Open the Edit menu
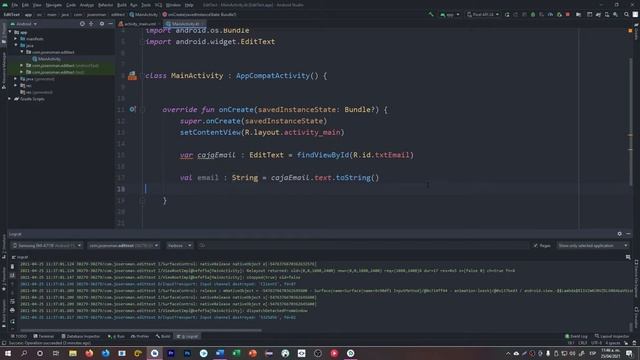Image resolution: width=640 pixels, height=360 pixels. (25, 5)
